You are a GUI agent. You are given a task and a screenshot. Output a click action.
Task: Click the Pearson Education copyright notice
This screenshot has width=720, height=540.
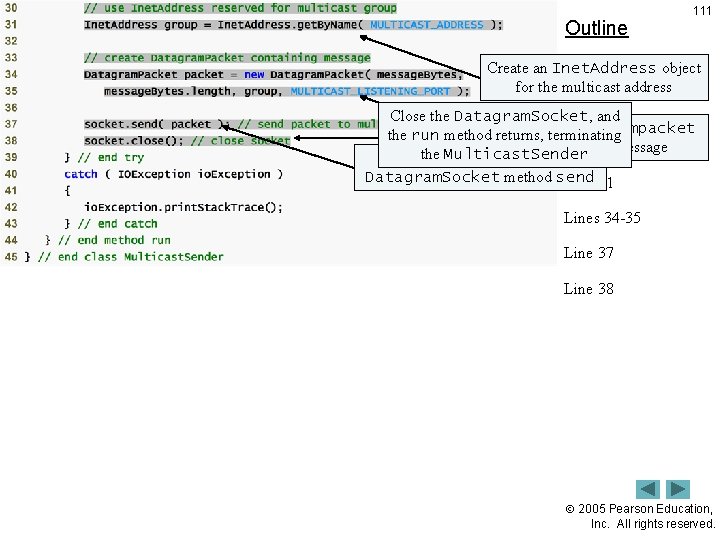point(640,516)
